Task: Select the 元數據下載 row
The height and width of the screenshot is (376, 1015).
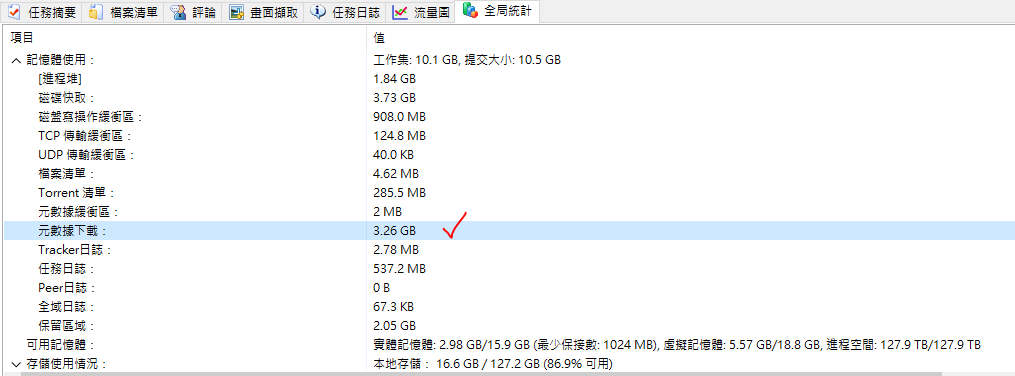Action: point(509,230)
